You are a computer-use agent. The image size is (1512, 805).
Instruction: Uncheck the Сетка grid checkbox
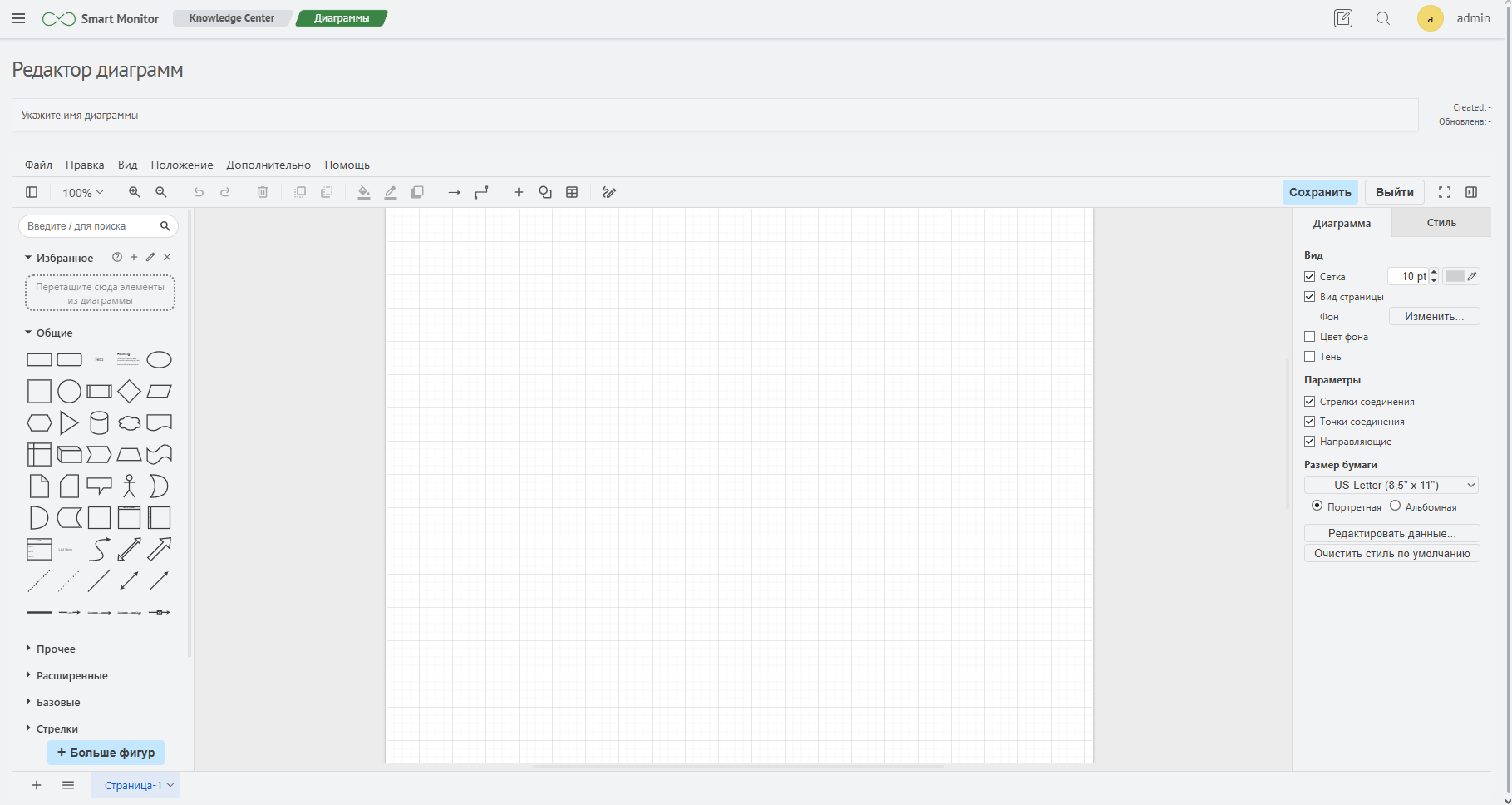1310,277
